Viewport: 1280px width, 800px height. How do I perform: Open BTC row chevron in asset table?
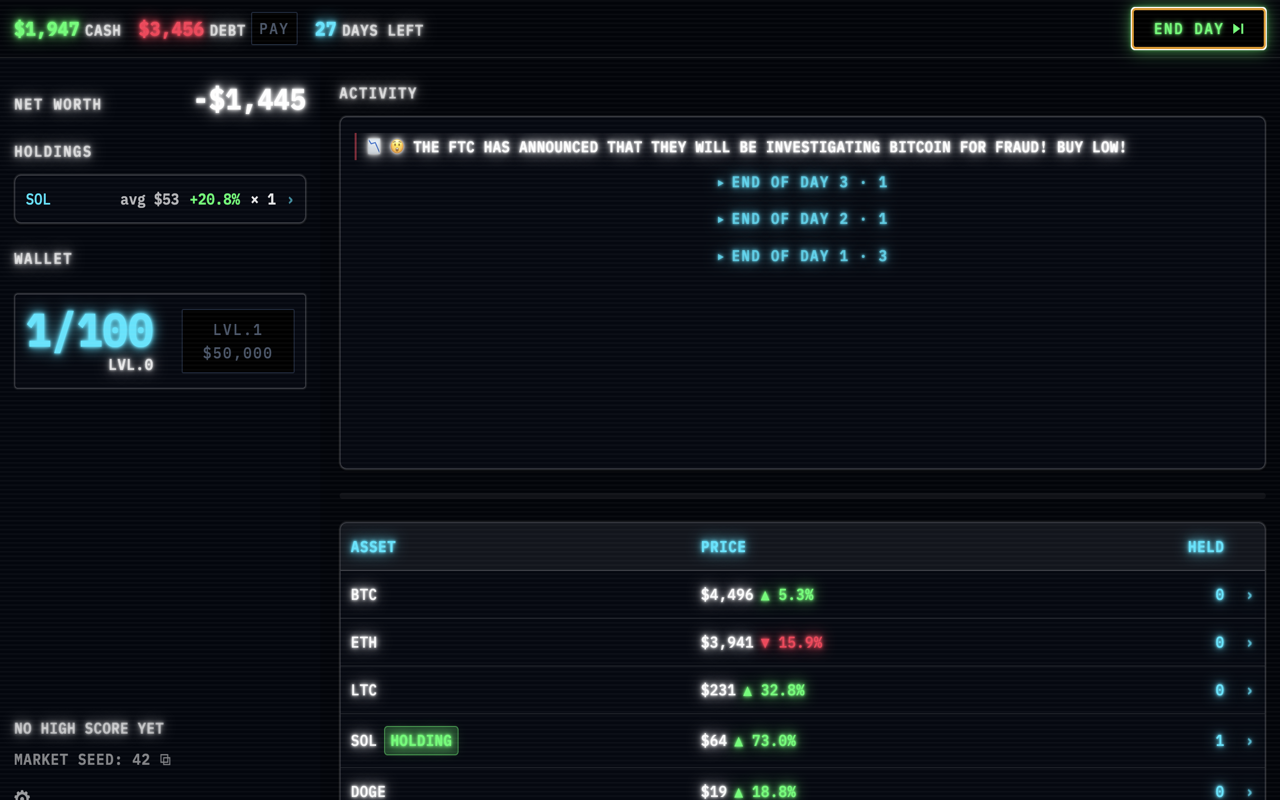pos(1249,595)
